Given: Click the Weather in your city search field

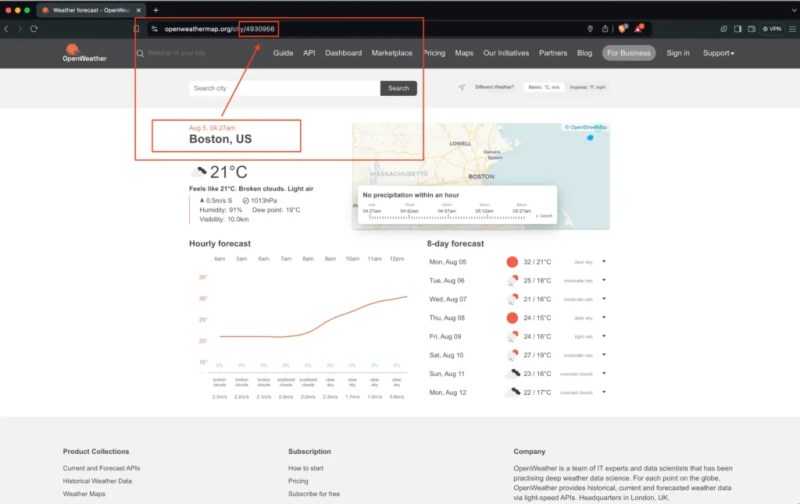Looking at the screenshot, I should pos(176,53).
